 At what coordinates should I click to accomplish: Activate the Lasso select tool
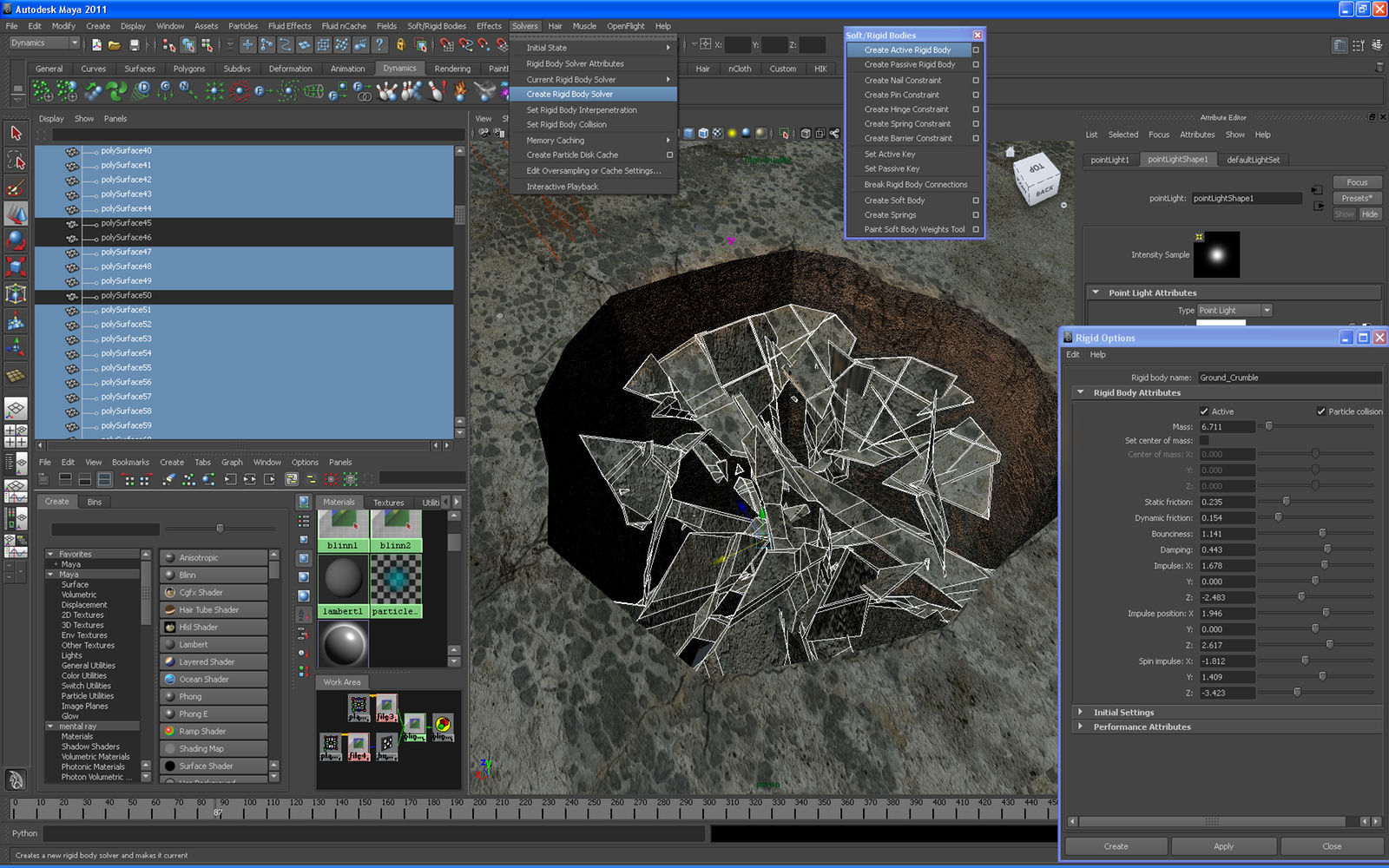coord(16,160)
